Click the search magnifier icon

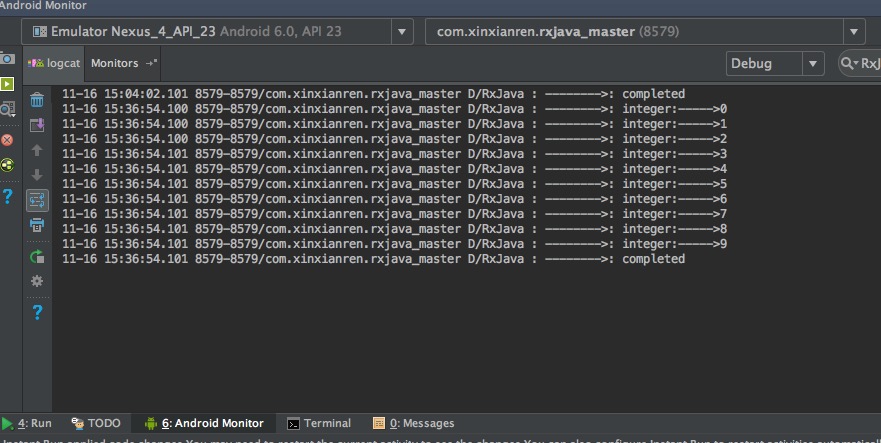[848, 64]
